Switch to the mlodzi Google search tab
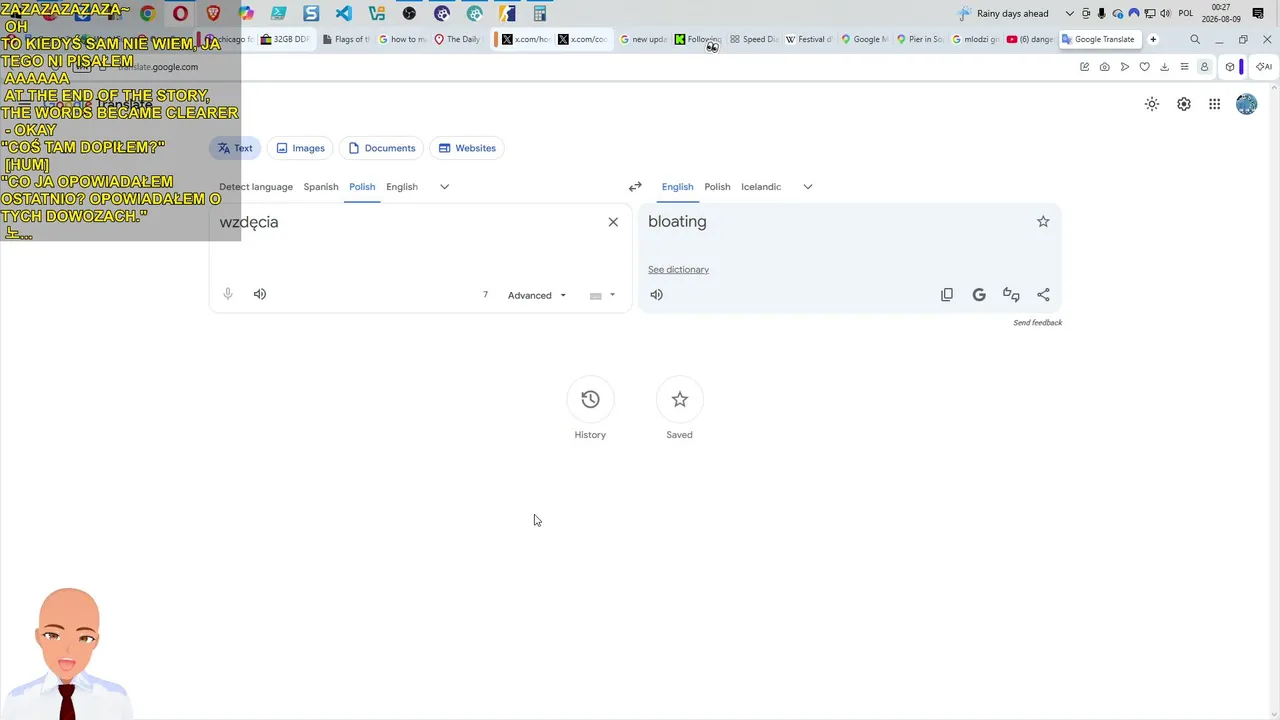This screenshot has height=720, width=1280. point(977,40)
